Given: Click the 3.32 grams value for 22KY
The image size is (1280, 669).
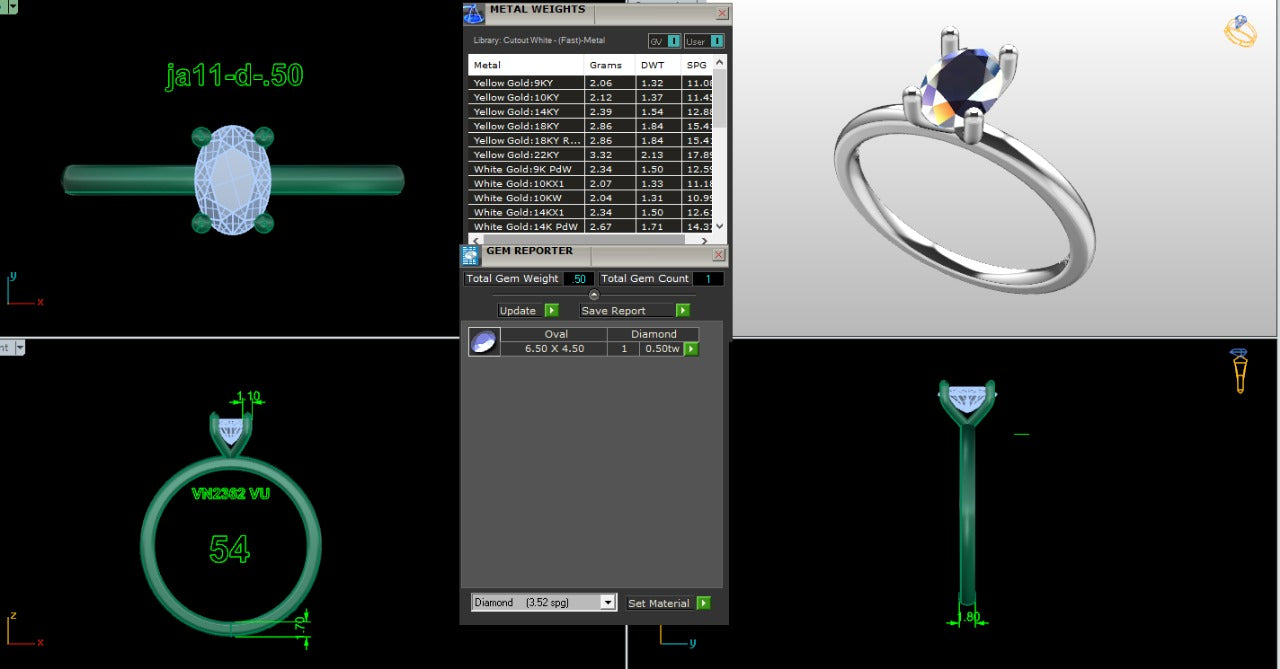Looking at the screenshot, I should [x=601, y=155].
